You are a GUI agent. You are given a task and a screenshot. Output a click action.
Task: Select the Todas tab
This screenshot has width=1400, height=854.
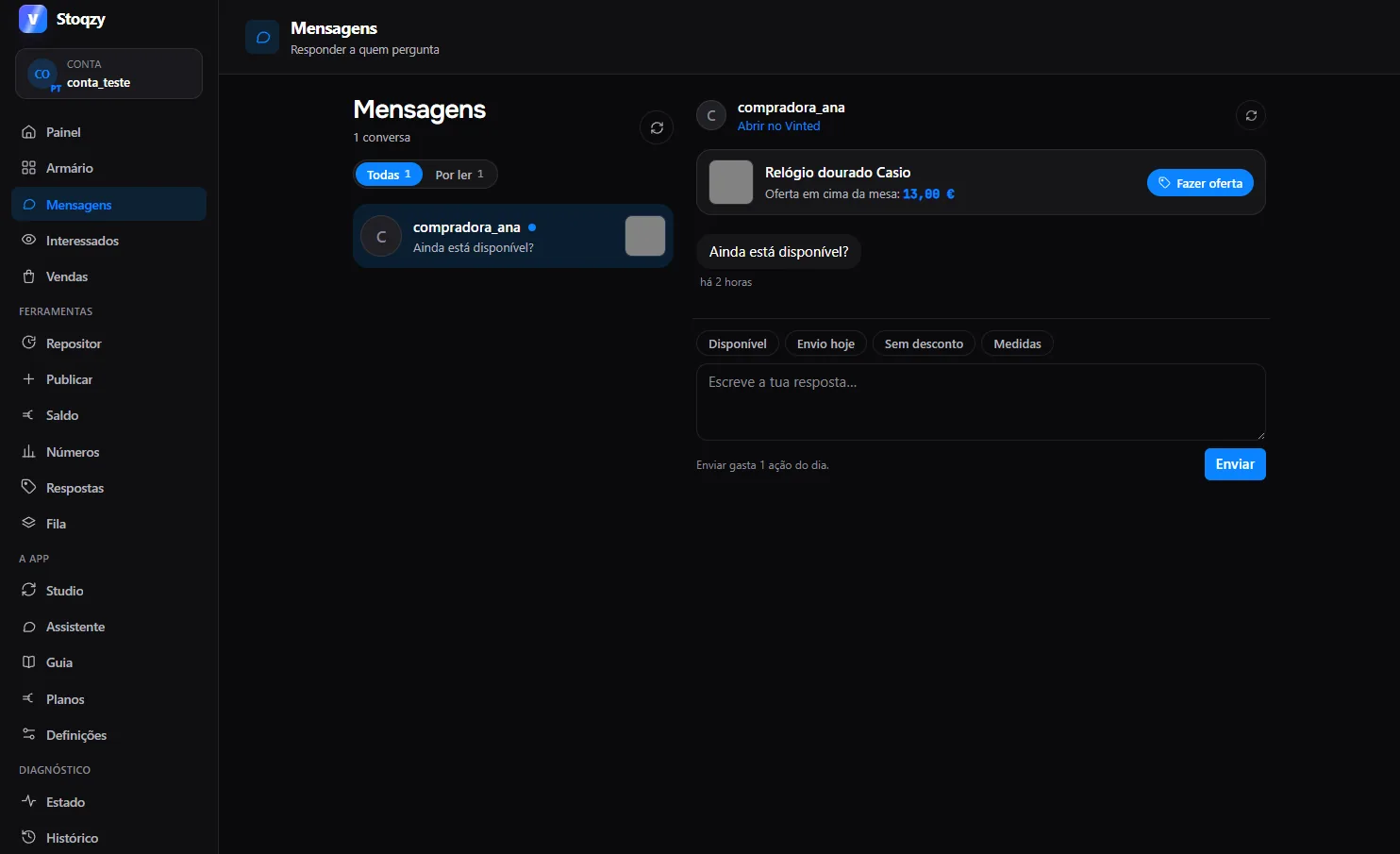coord(389,175)
